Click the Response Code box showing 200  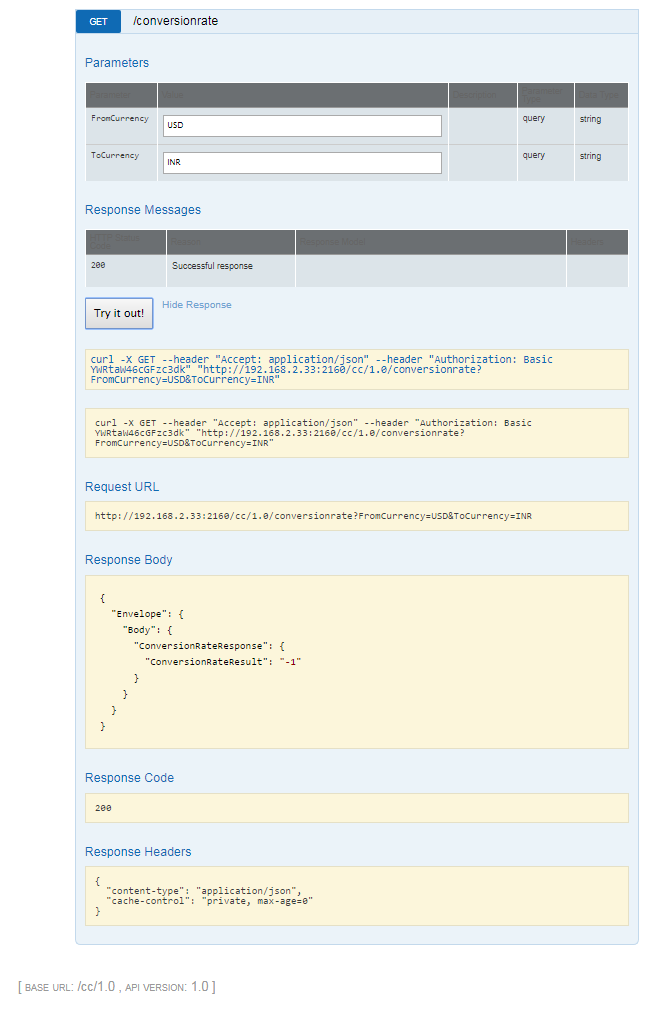coord(356,808)
